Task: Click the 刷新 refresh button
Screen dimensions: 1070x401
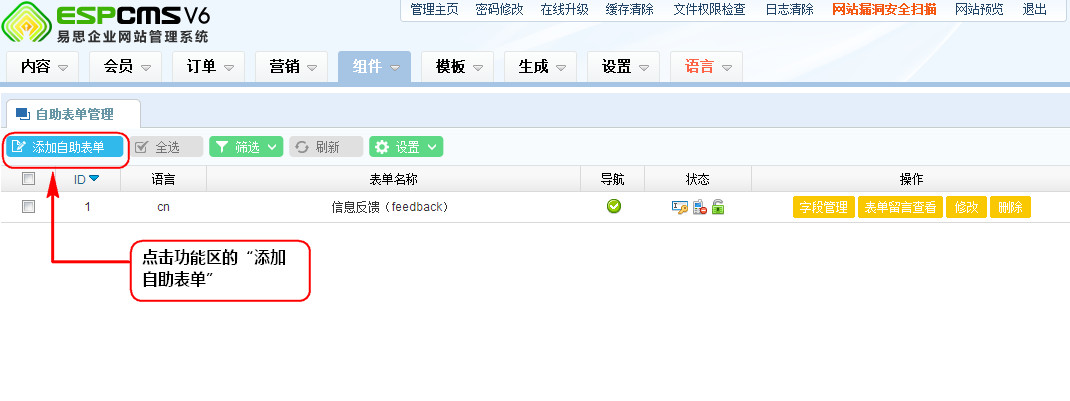Action: (326, 147)
